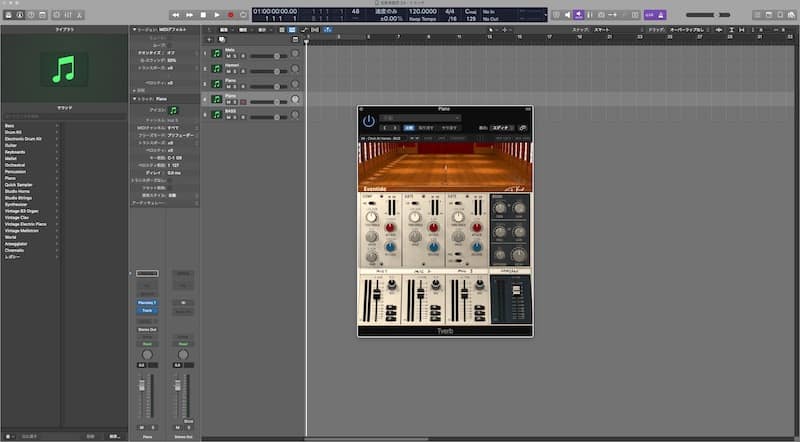The width and height of the screenshot is (800, 442).
Task: Toggle the Library panel button
Action: point(8,15)
